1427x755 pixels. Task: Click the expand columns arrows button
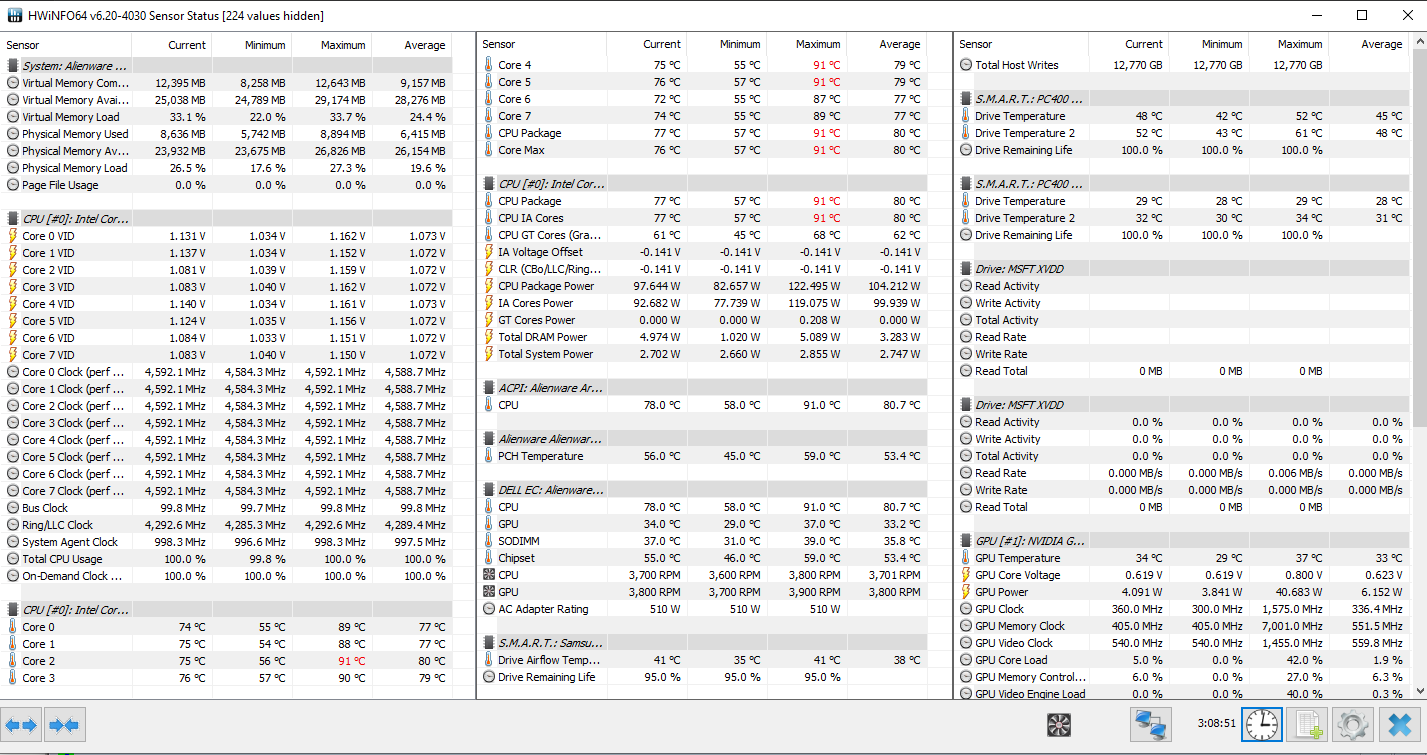pos(21,725)
